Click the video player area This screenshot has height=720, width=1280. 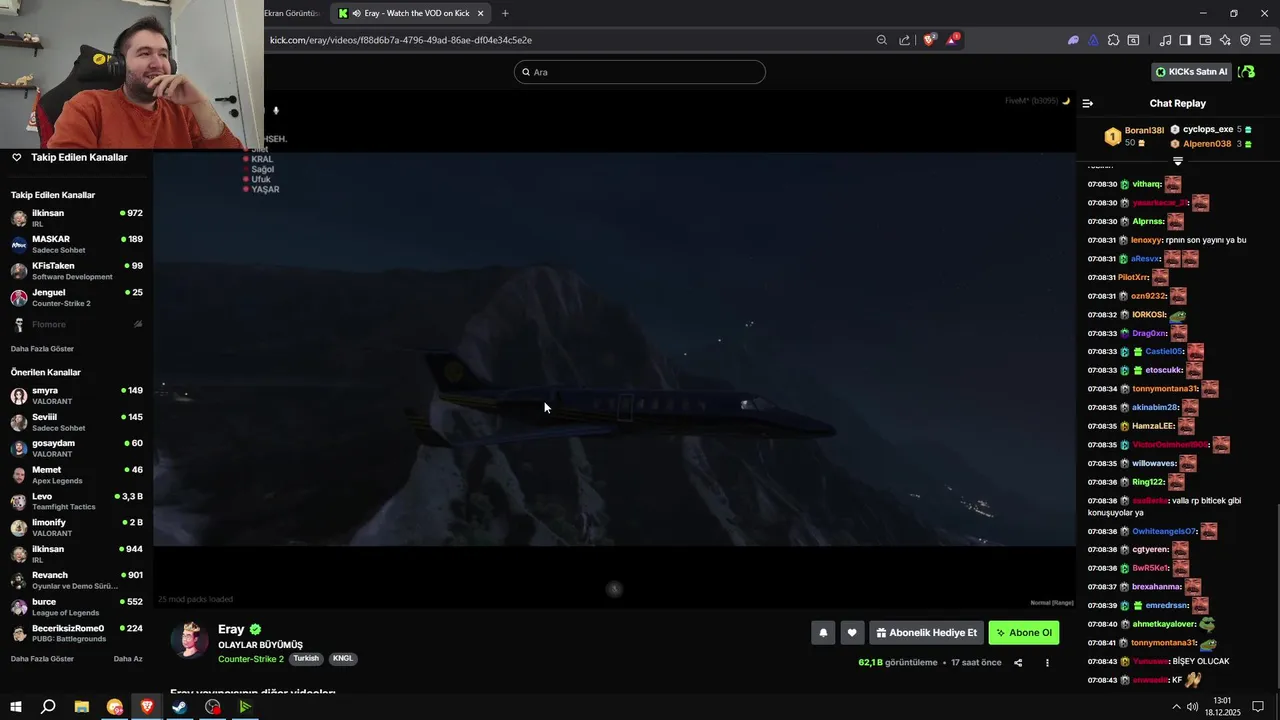pyautogui.click(x=614, y=348)
